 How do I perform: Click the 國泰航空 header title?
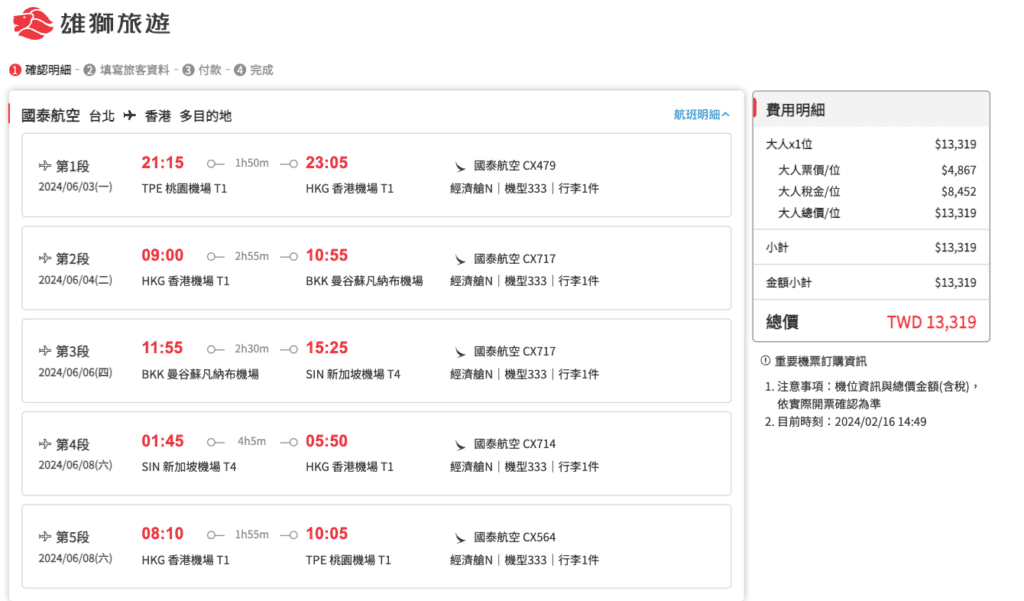50,116
